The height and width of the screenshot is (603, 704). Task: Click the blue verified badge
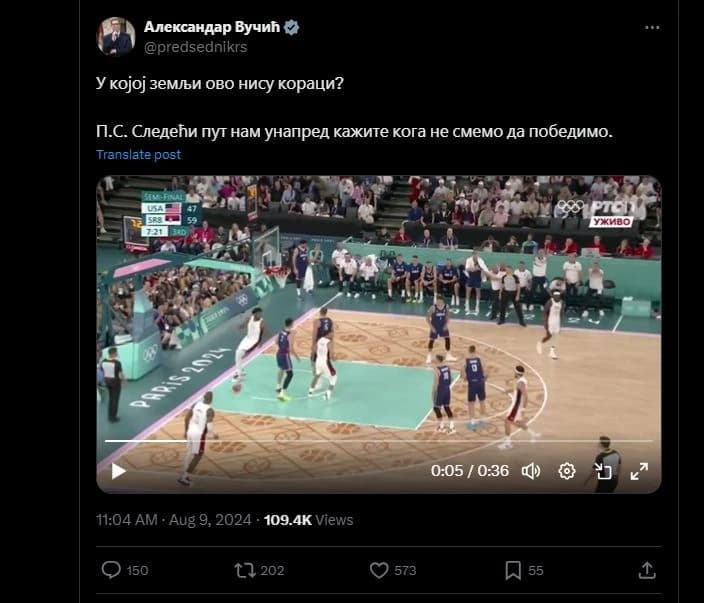[292, 28]
